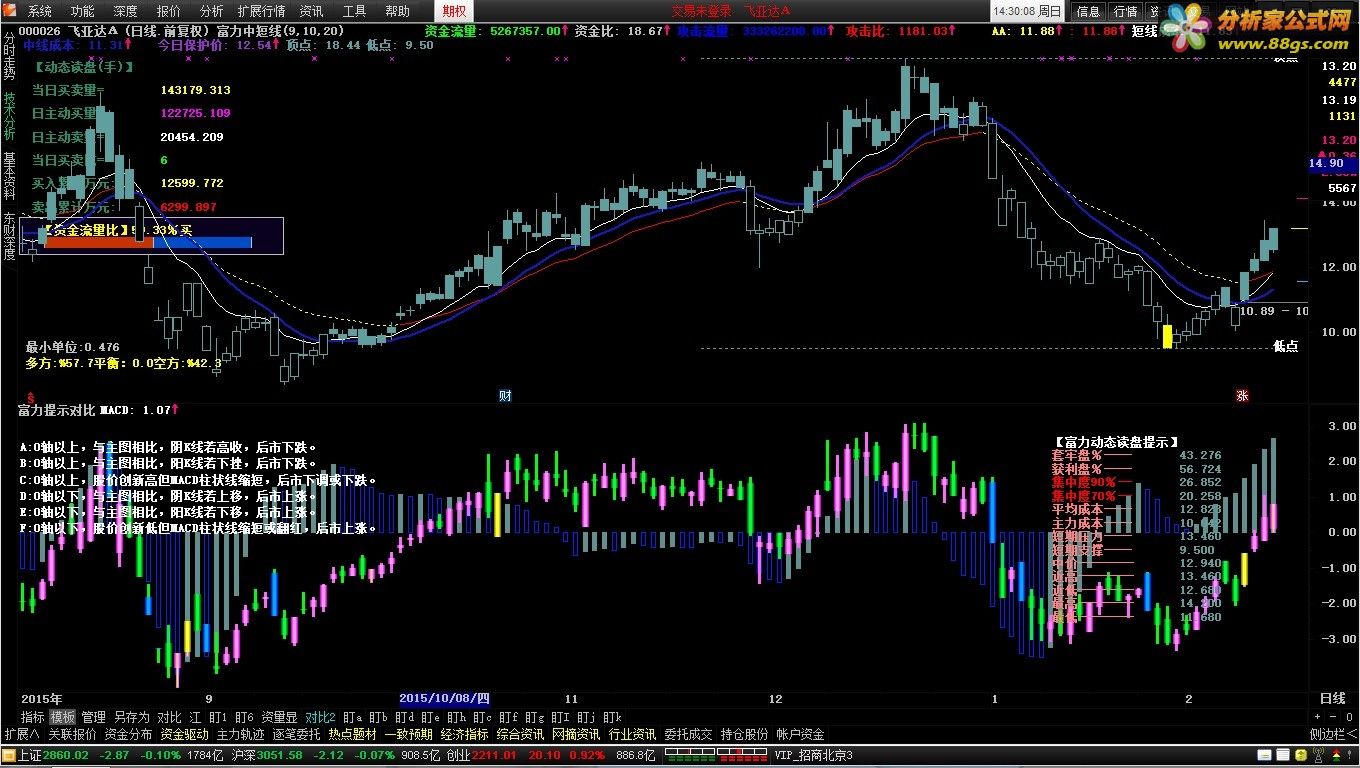
Task: Click the 沪深 index value 3051.58
Action: click(x=280, y=755)
